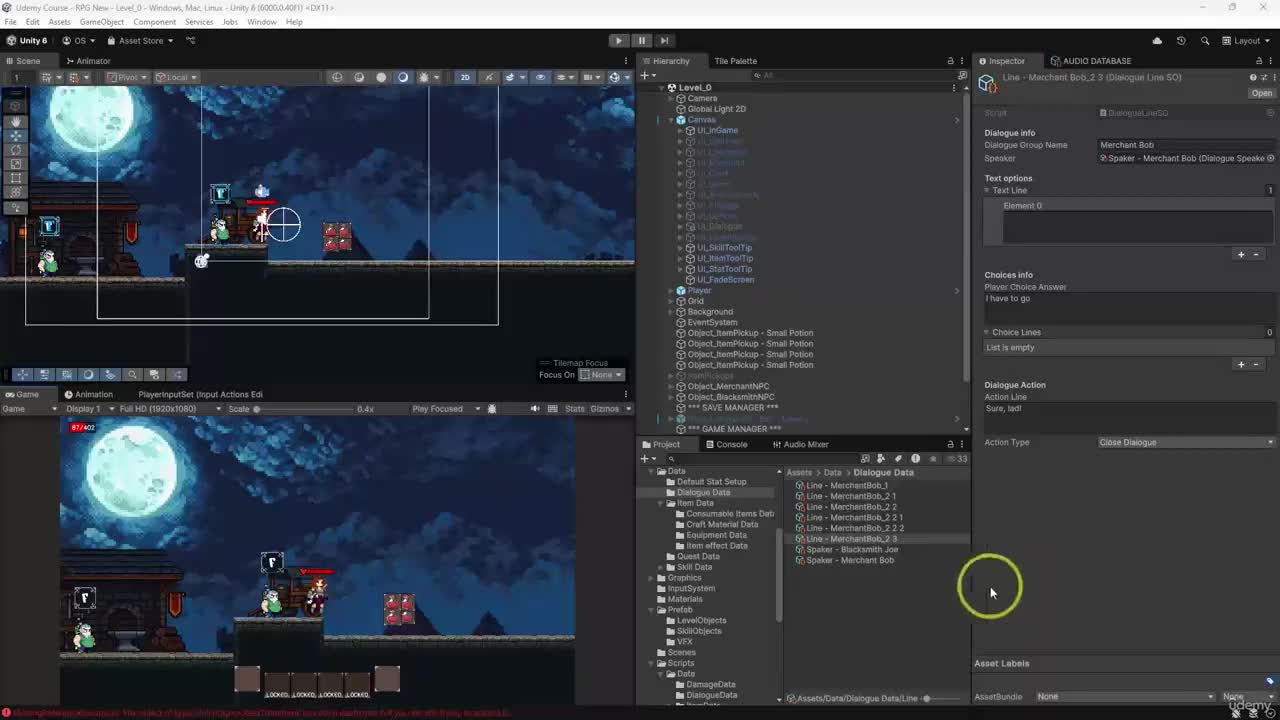Toggle 2D view mode in Scene
Screen dimensions: 1280x720
(x=465, y=77)
